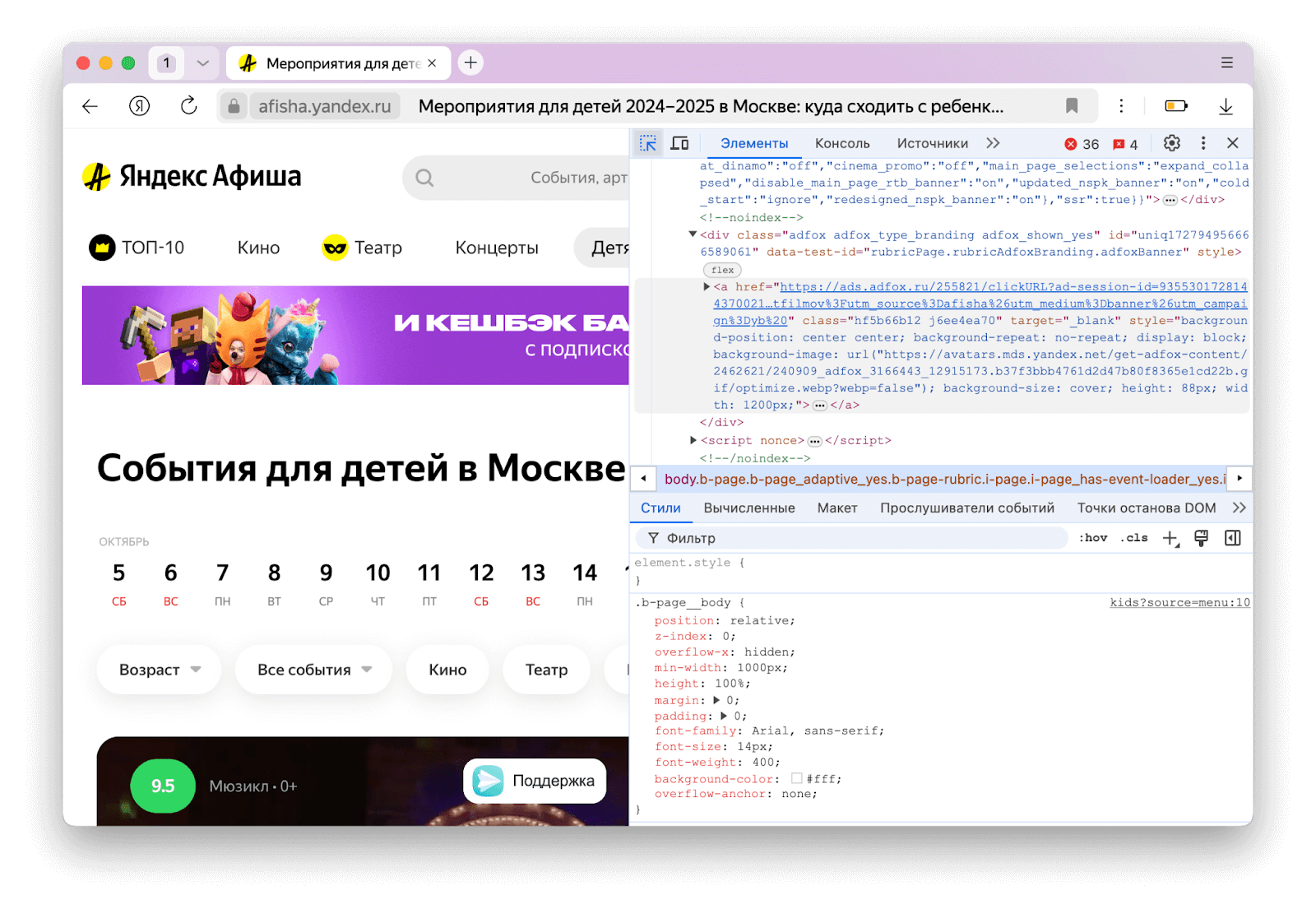The height and width of the screenshot is (909, 1316).
Task: Open the #fff background-color swatch
Action: [x=796, y=778]
